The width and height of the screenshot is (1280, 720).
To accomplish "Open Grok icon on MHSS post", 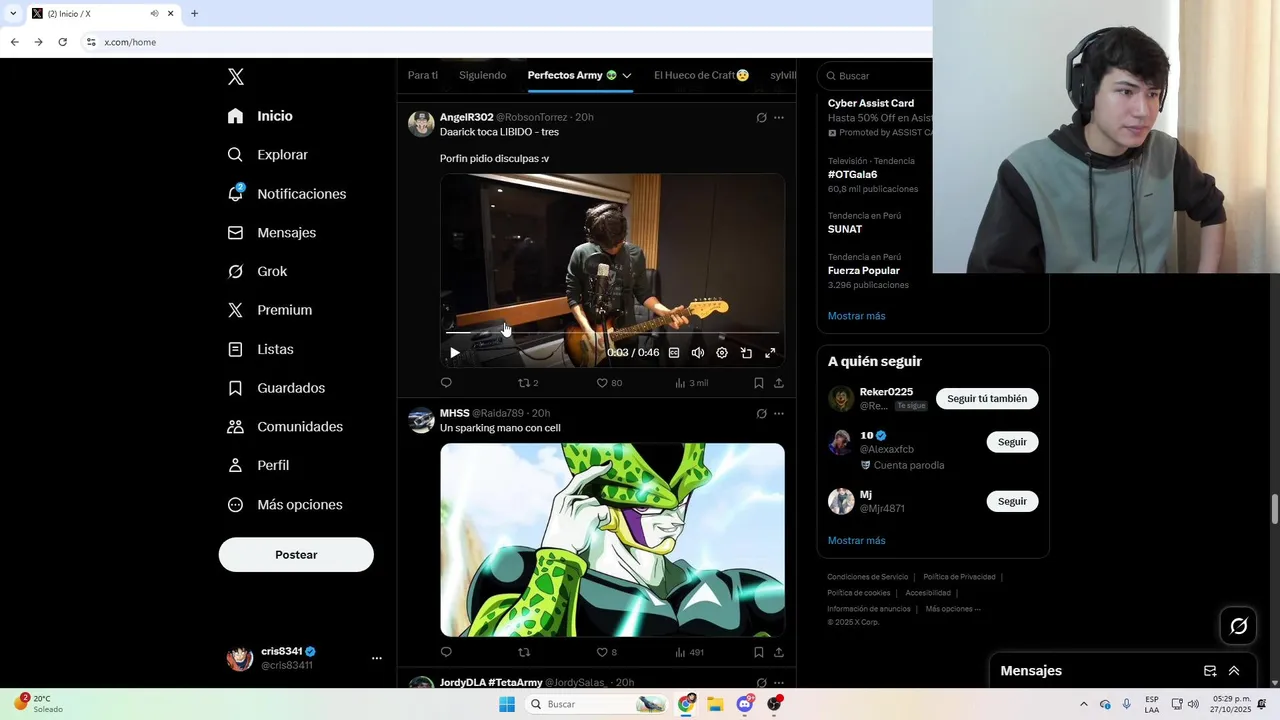I will [x=761, y=413].
